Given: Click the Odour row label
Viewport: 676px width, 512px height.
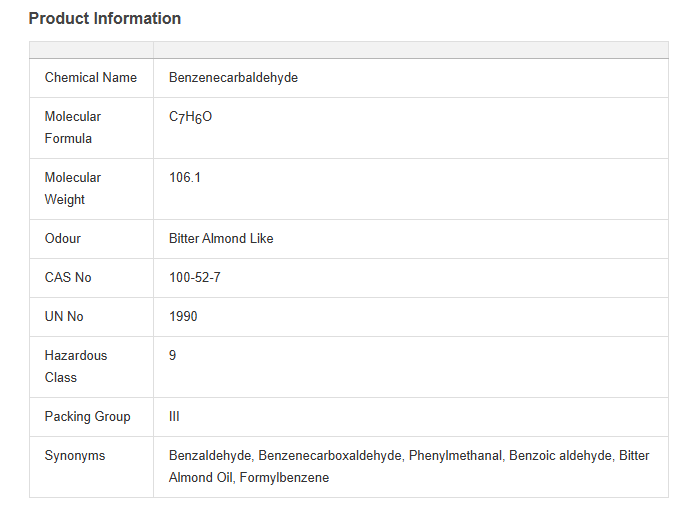Looking at the screenshot, I should (63, 239).
